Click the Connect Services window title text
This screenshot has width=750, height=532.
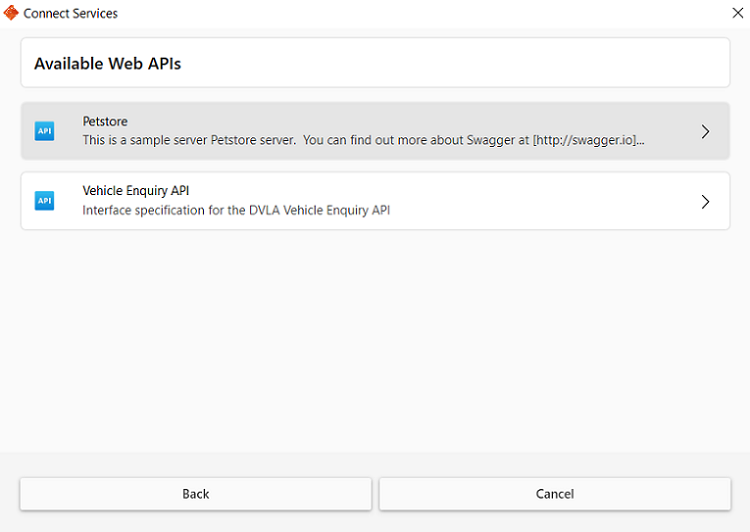[x=70, y=14]
